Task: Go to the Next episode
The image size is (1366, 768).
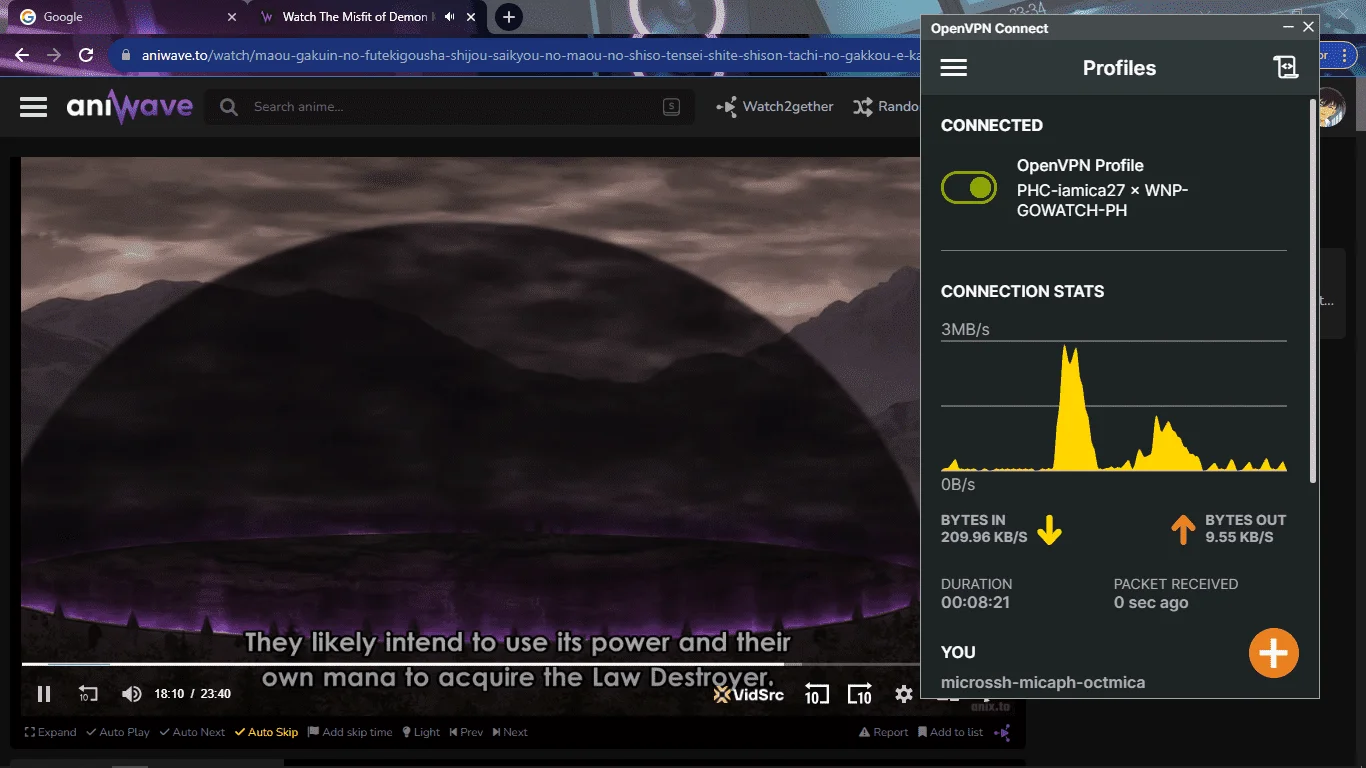Action: pos(509,732)
